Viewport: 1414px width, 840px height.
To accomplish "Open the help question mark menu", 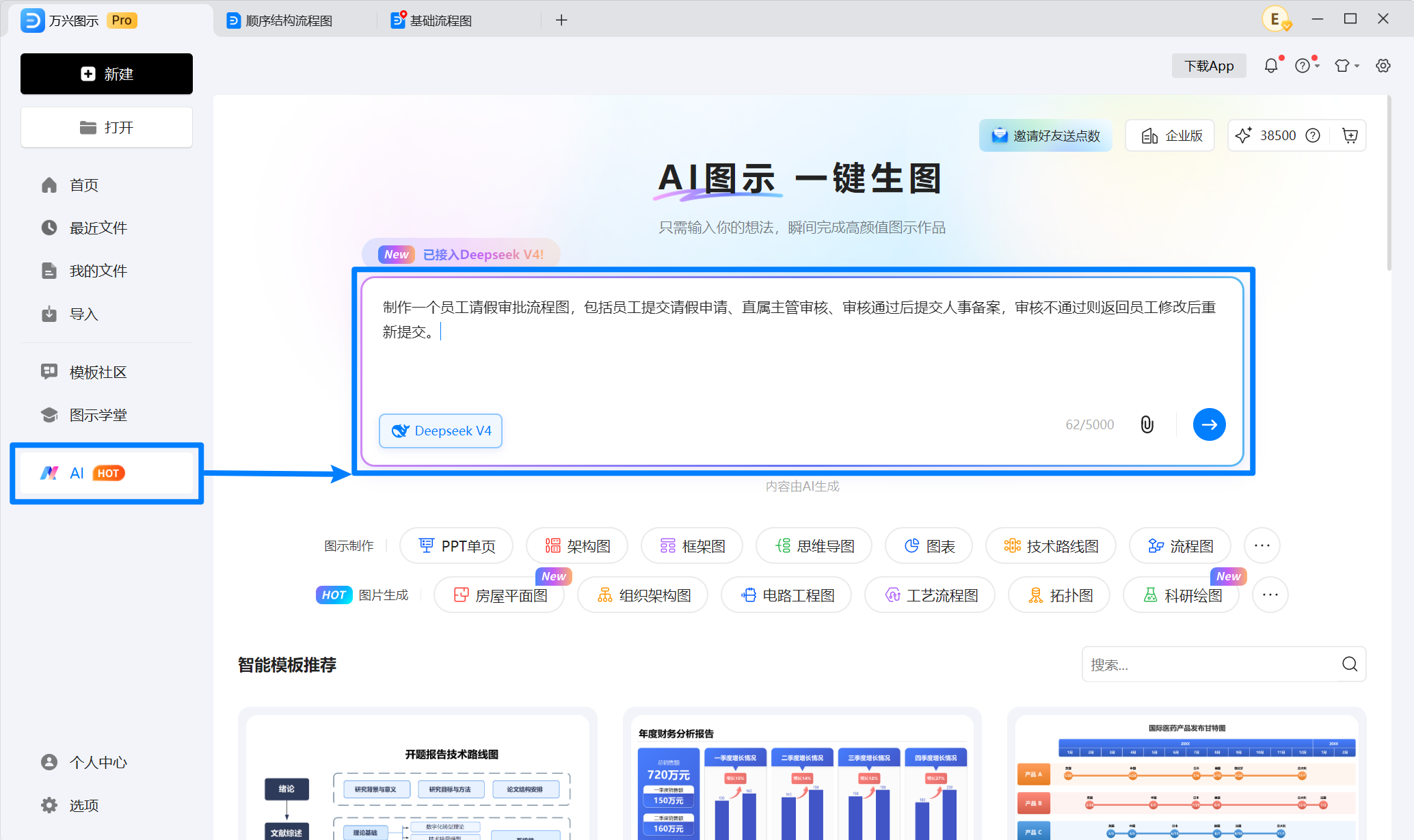I will (1307, 66).
